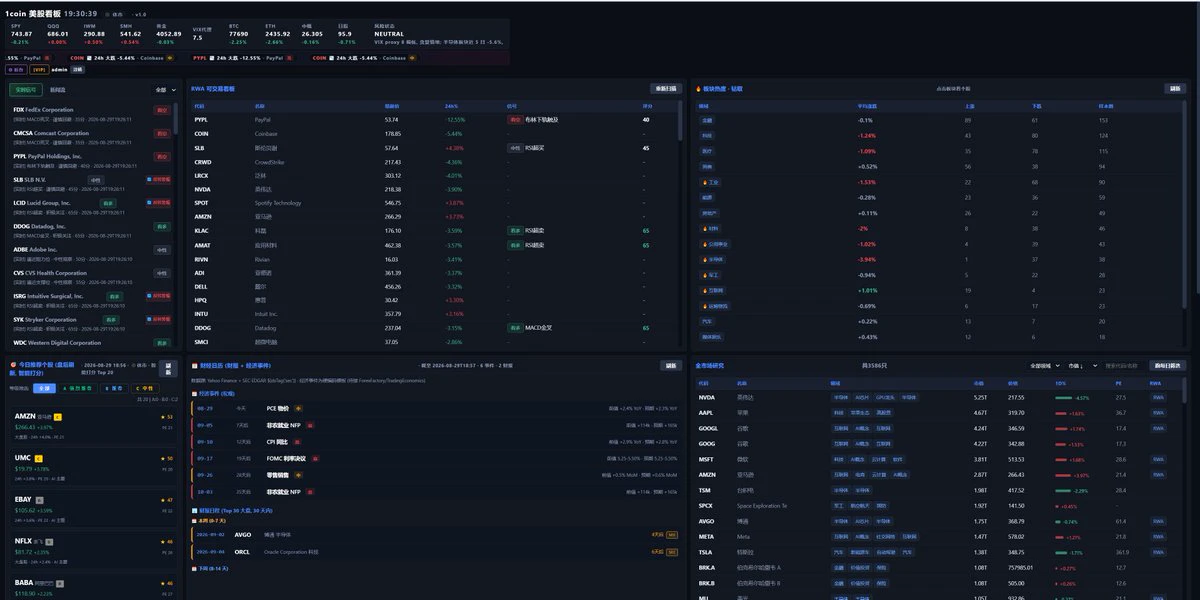Open the CRWD CrowdStrike row

pyautogui.click(x=434, y=162)
